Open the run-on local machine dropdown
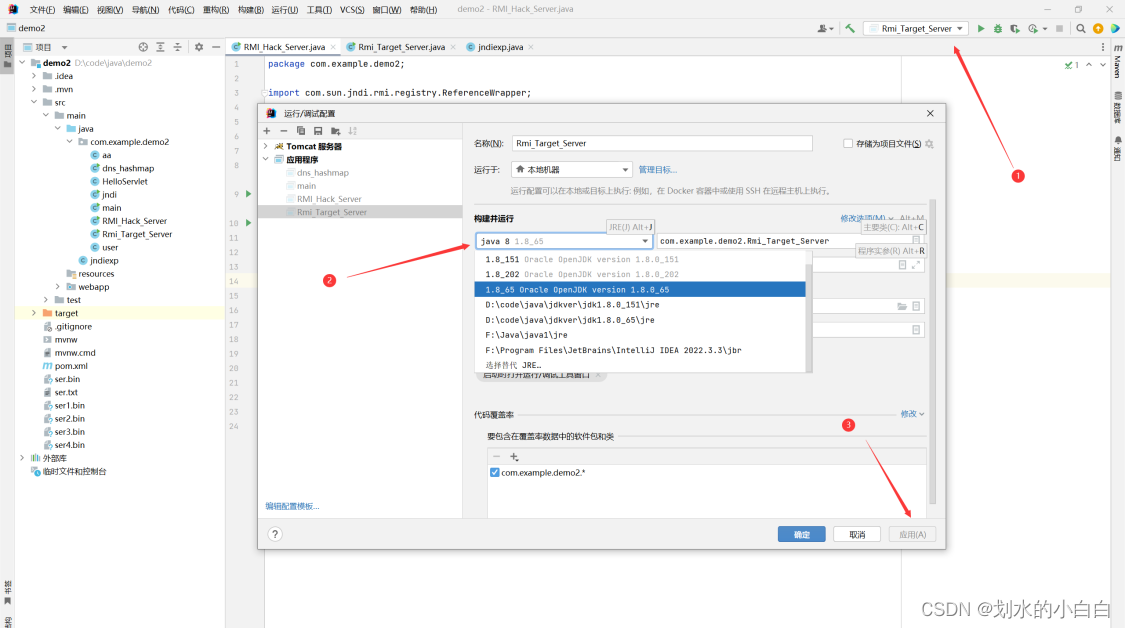This screenshot has width=1125, height=628. pos(572,169)
